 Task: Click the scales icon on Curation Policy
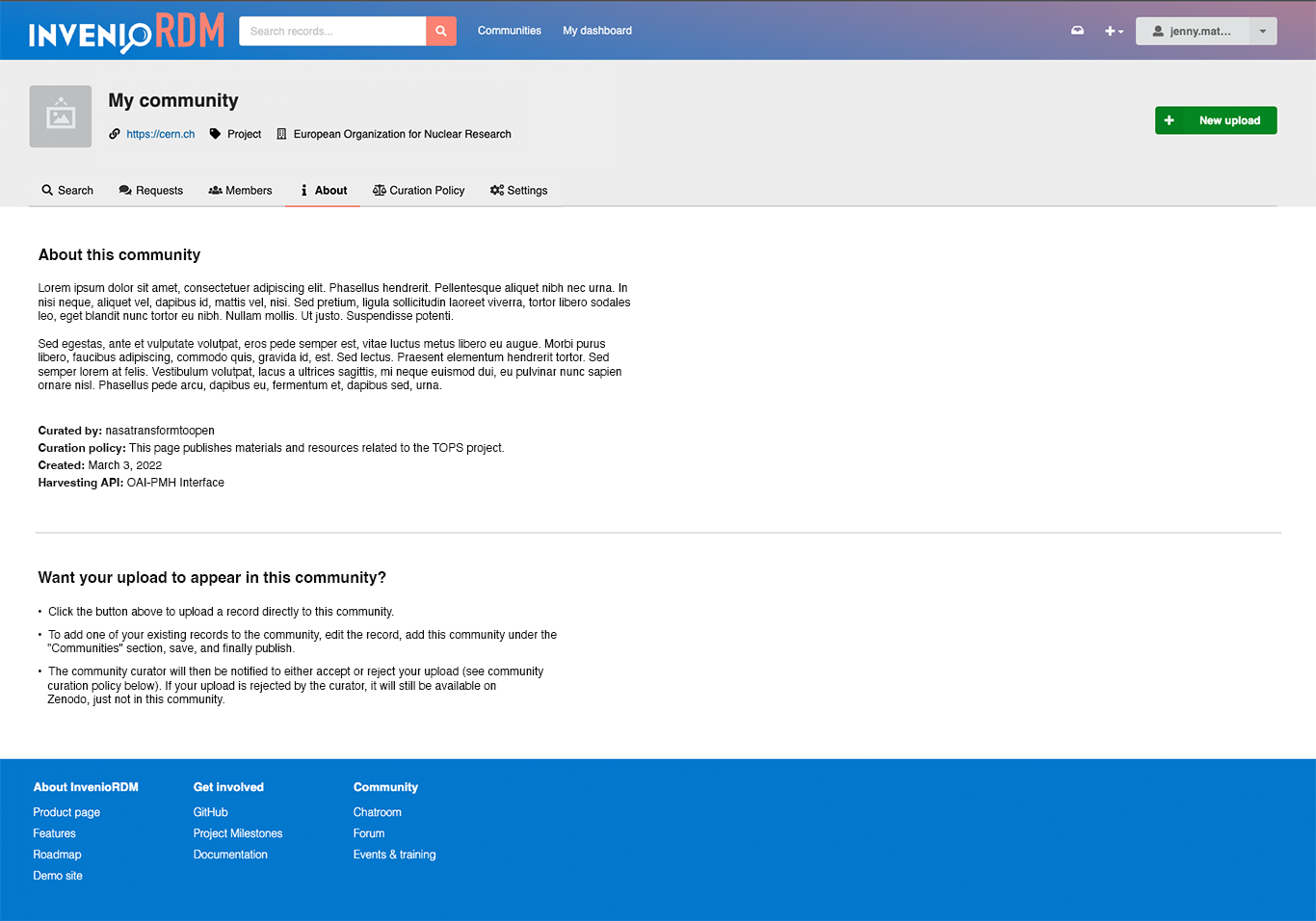[x=378, y=190]
